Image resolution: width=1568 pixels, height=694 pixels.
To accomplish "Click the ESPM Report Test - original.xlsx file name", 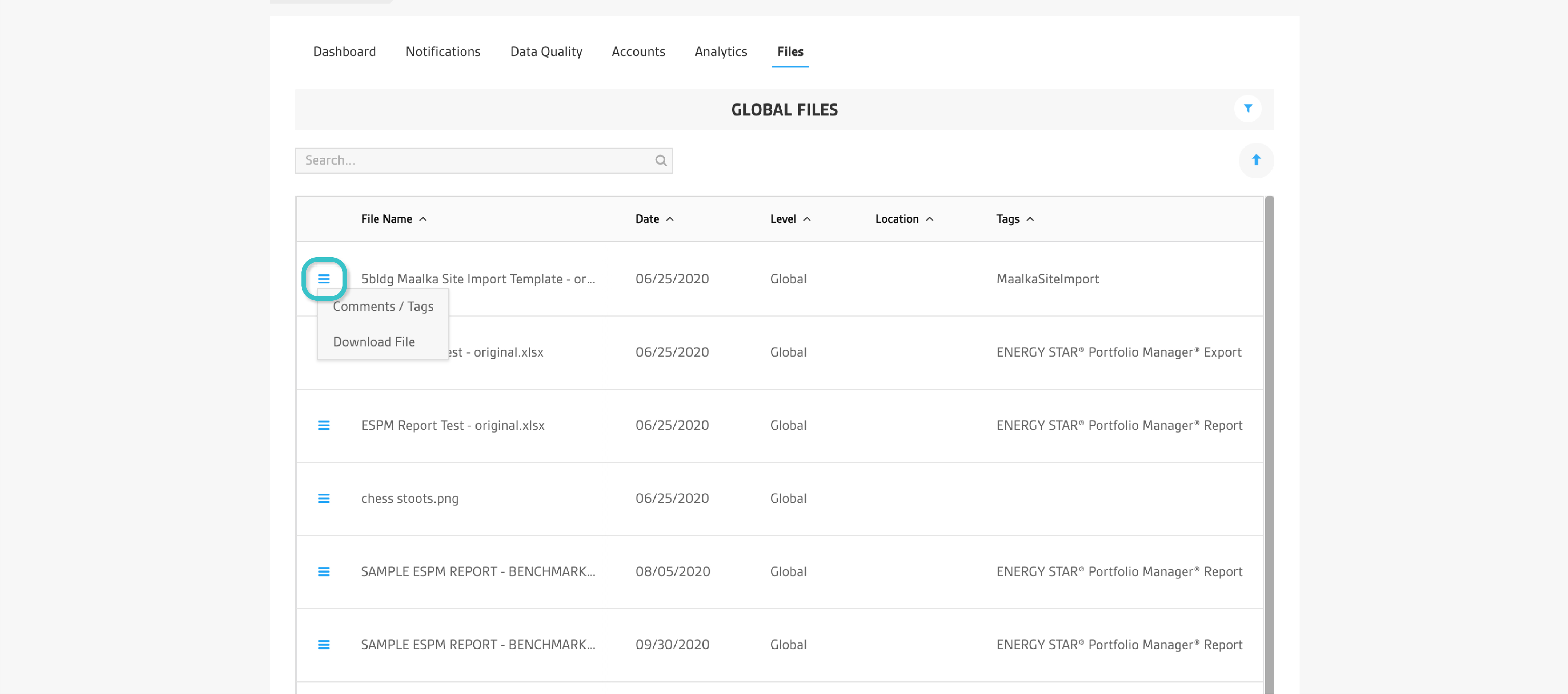I will tap(452, 425).
